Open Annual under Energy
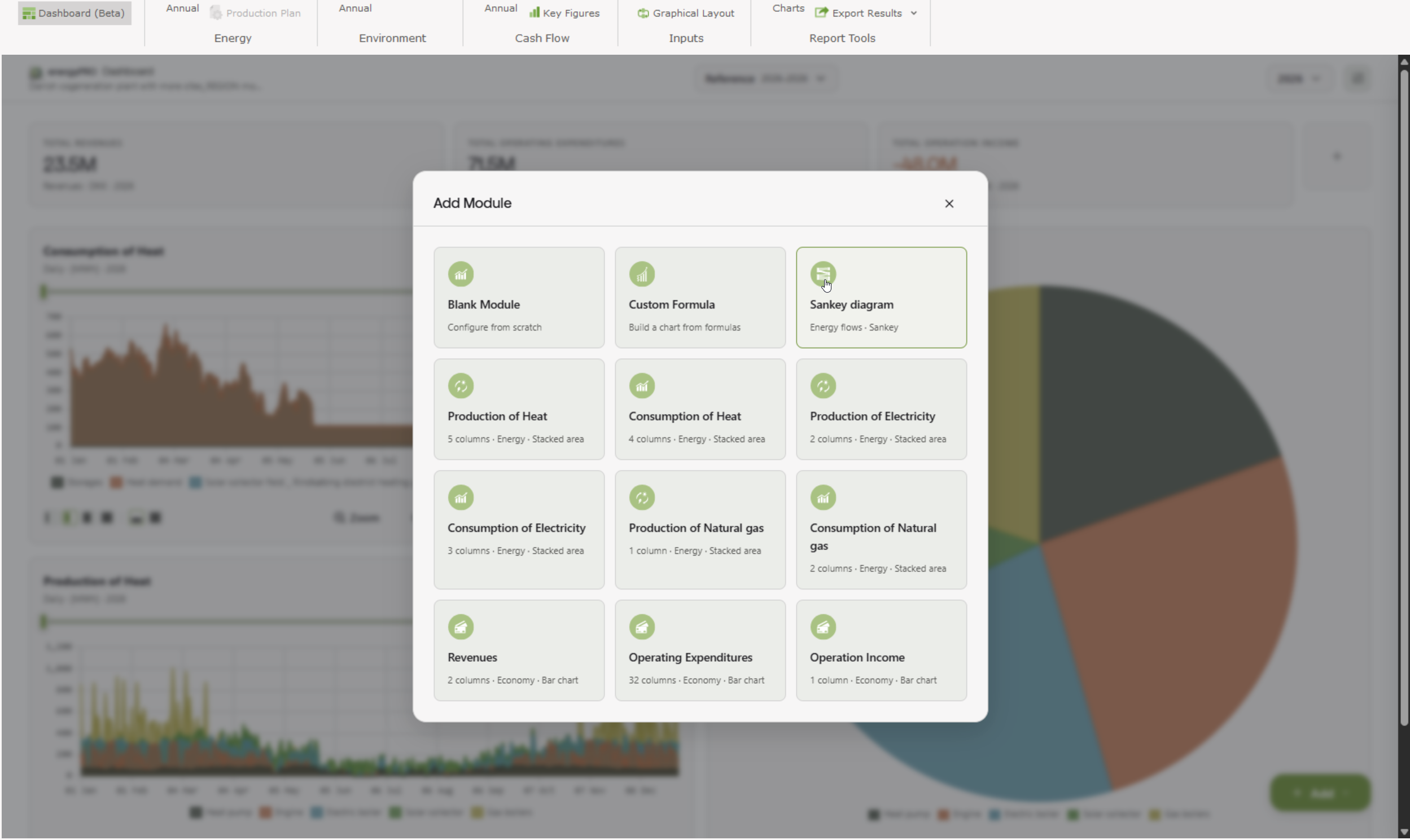Screen dimensions: 1410x840 coord(182,8)
